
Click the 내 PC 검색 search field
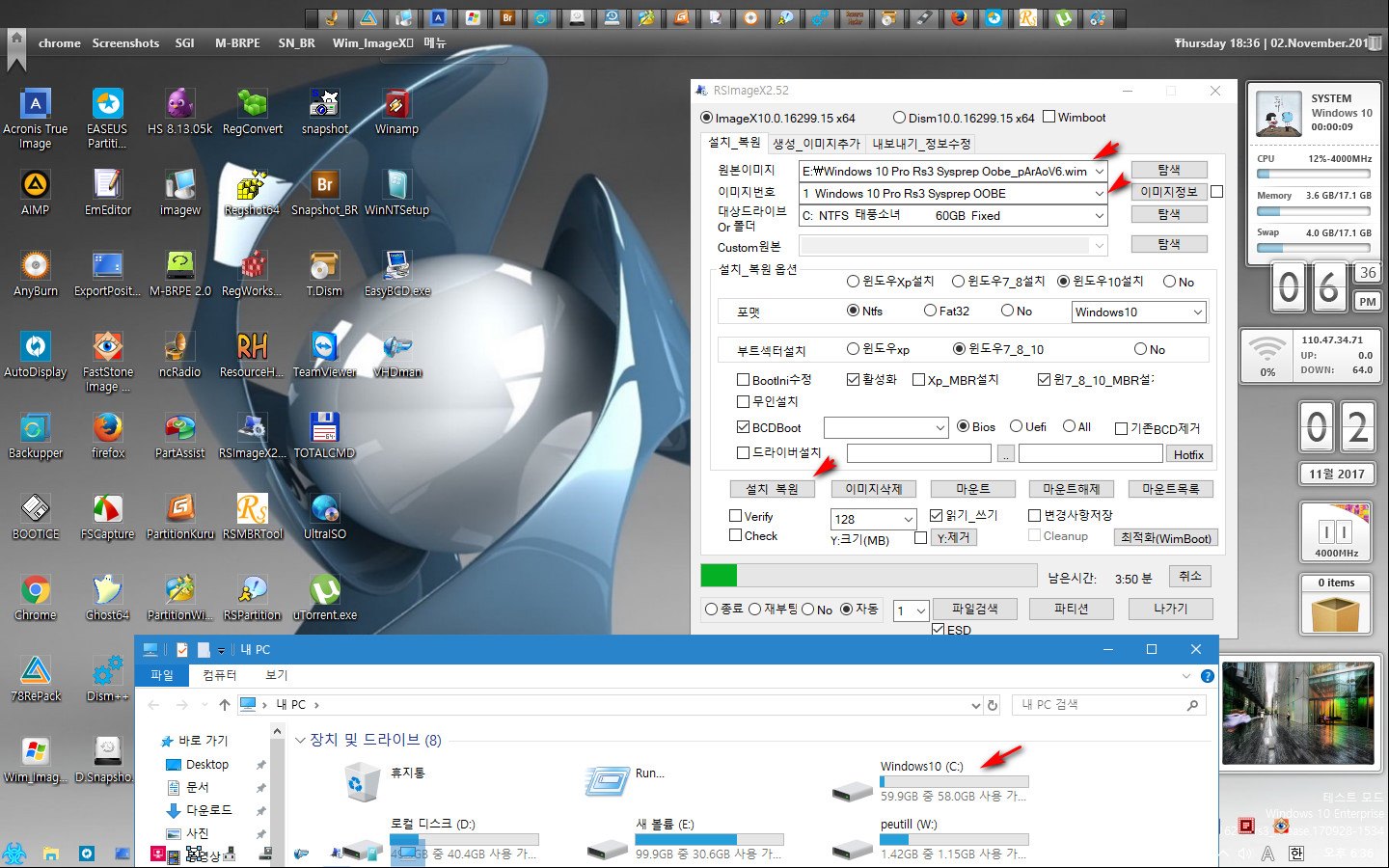point(1109,705)
